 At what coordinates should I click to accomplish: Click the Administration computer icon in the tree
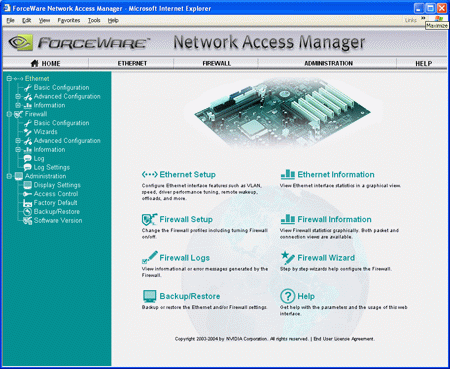19,176
